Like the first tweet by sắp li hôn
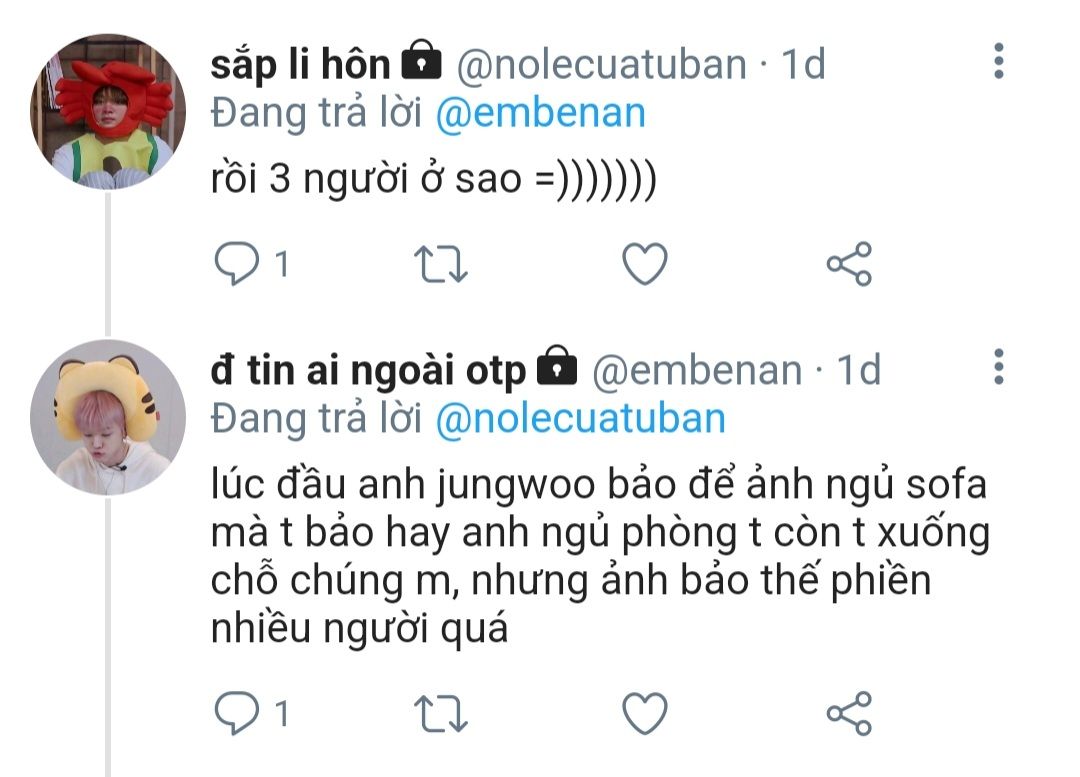 644,264
